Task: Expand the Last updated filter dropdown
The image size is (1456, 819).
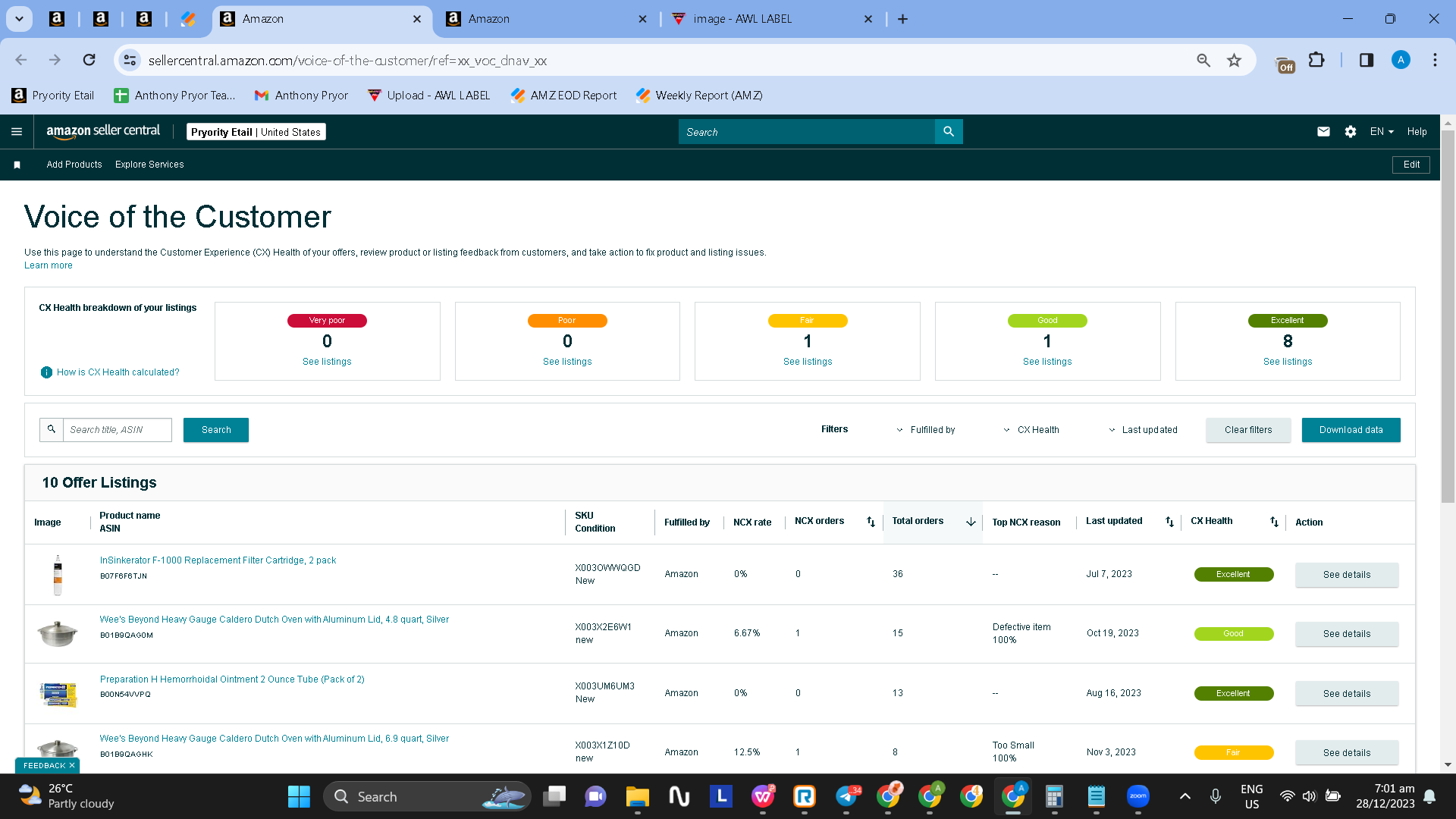Action: [x=1144, y=430]
